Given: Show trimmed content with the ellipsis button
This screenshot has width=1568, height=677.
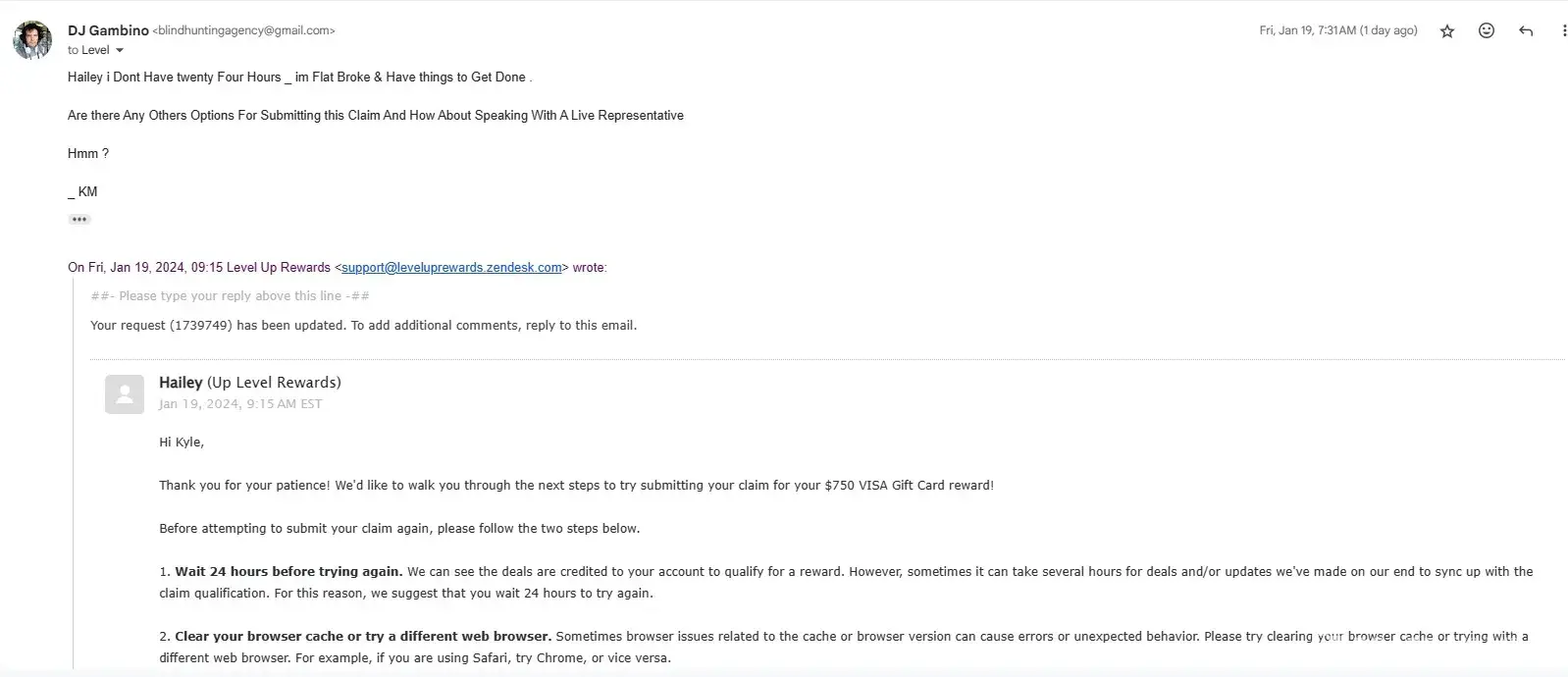Looking at the screenshot, I should tap(79, 220).
